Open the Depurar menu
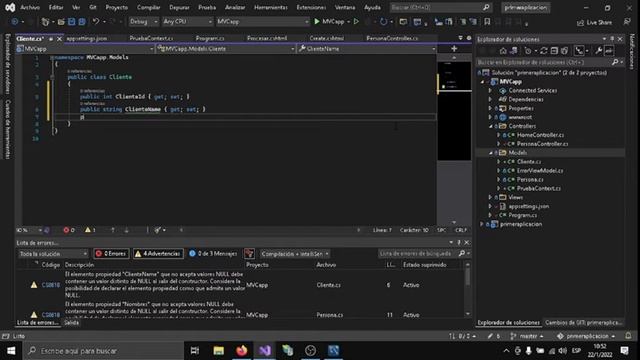The image size is (640, 360). coord(179,7)
